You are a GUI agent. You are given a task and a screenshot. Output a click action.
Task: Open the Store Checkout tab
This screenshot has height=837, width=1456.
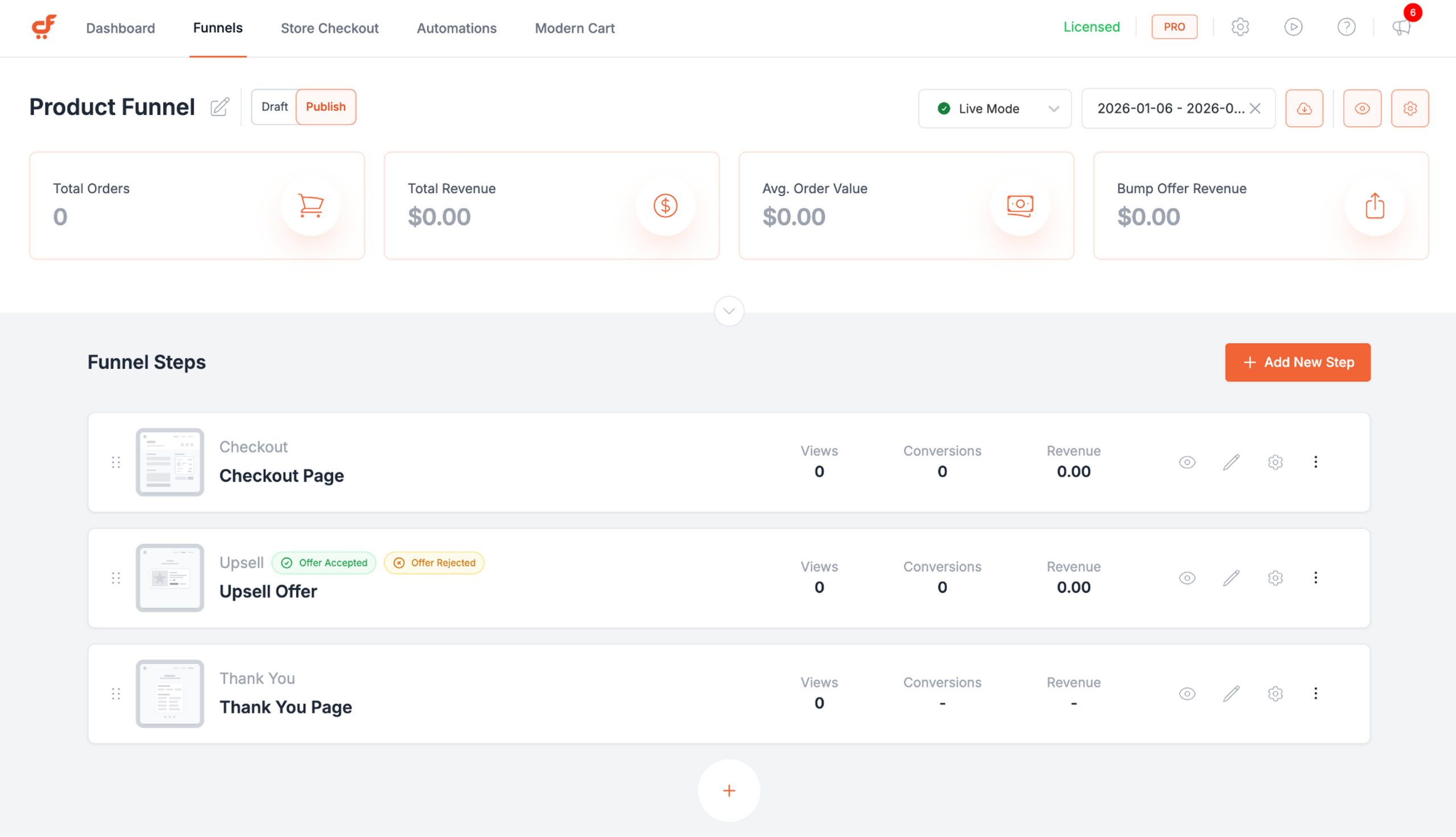[x=329, y=28]
